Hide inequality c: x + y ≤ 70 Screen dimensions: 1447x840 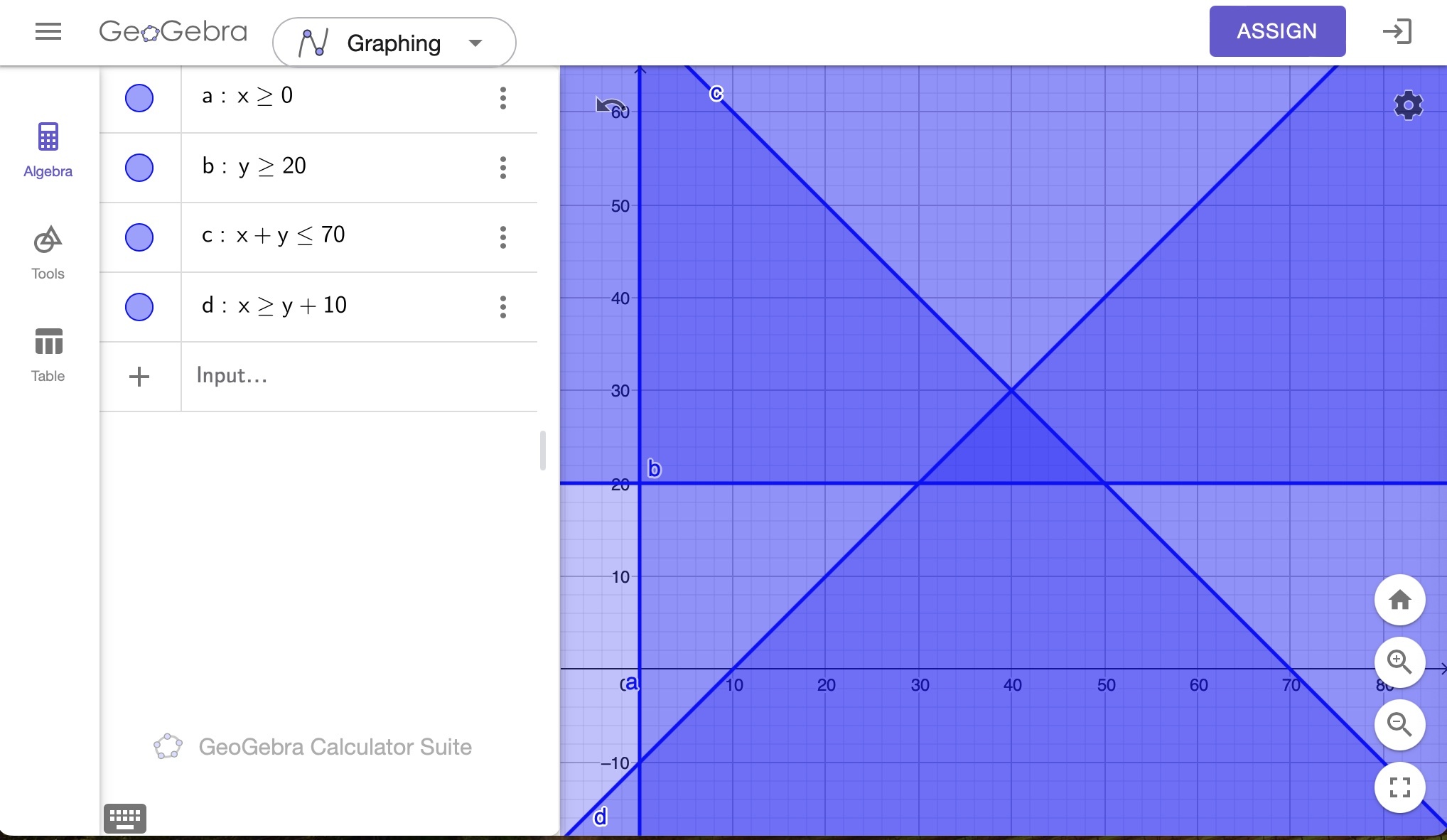point(139,237)
